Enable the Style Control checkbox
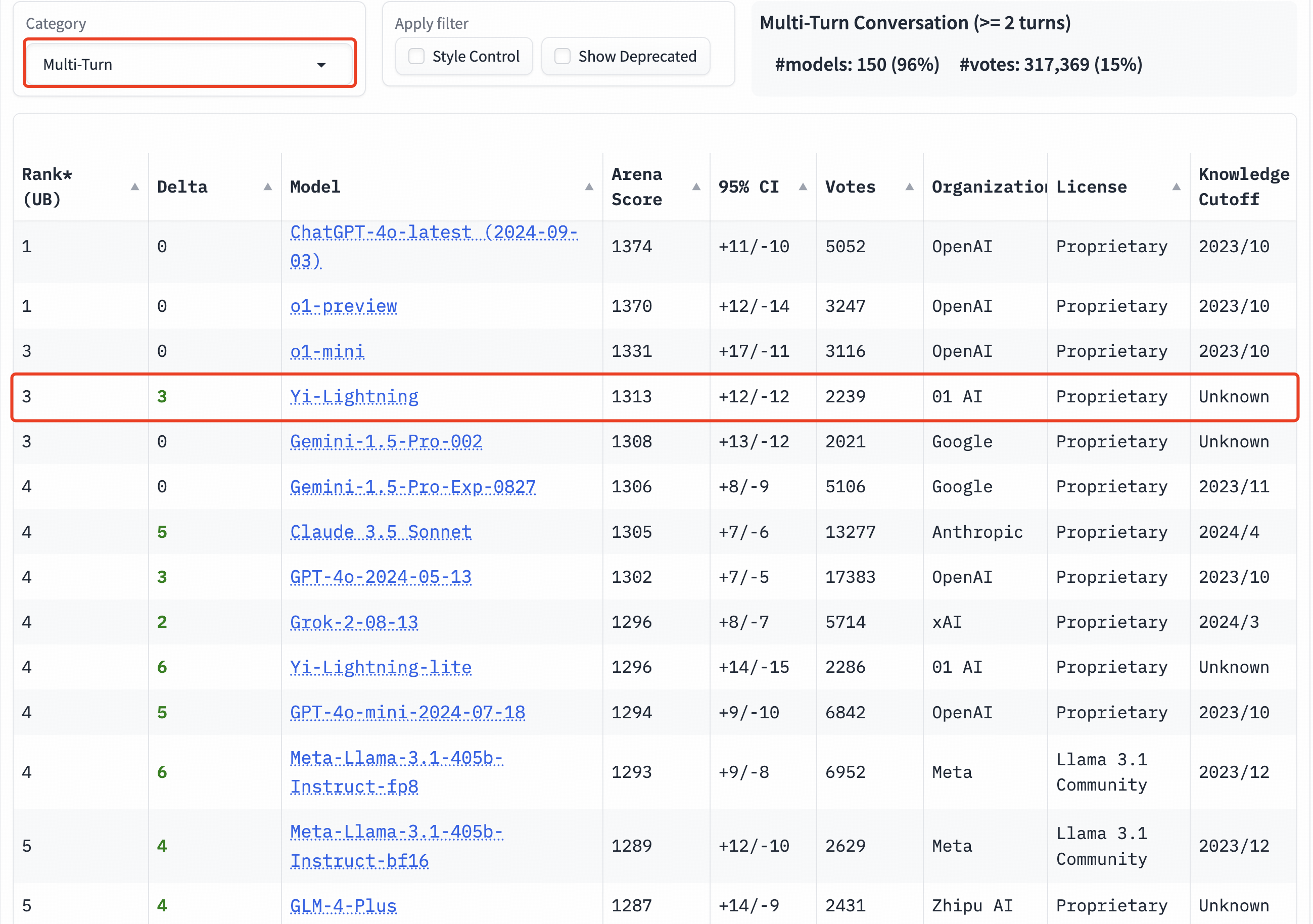Viewport: 1313px width, 924px height. tap(416, 57)
